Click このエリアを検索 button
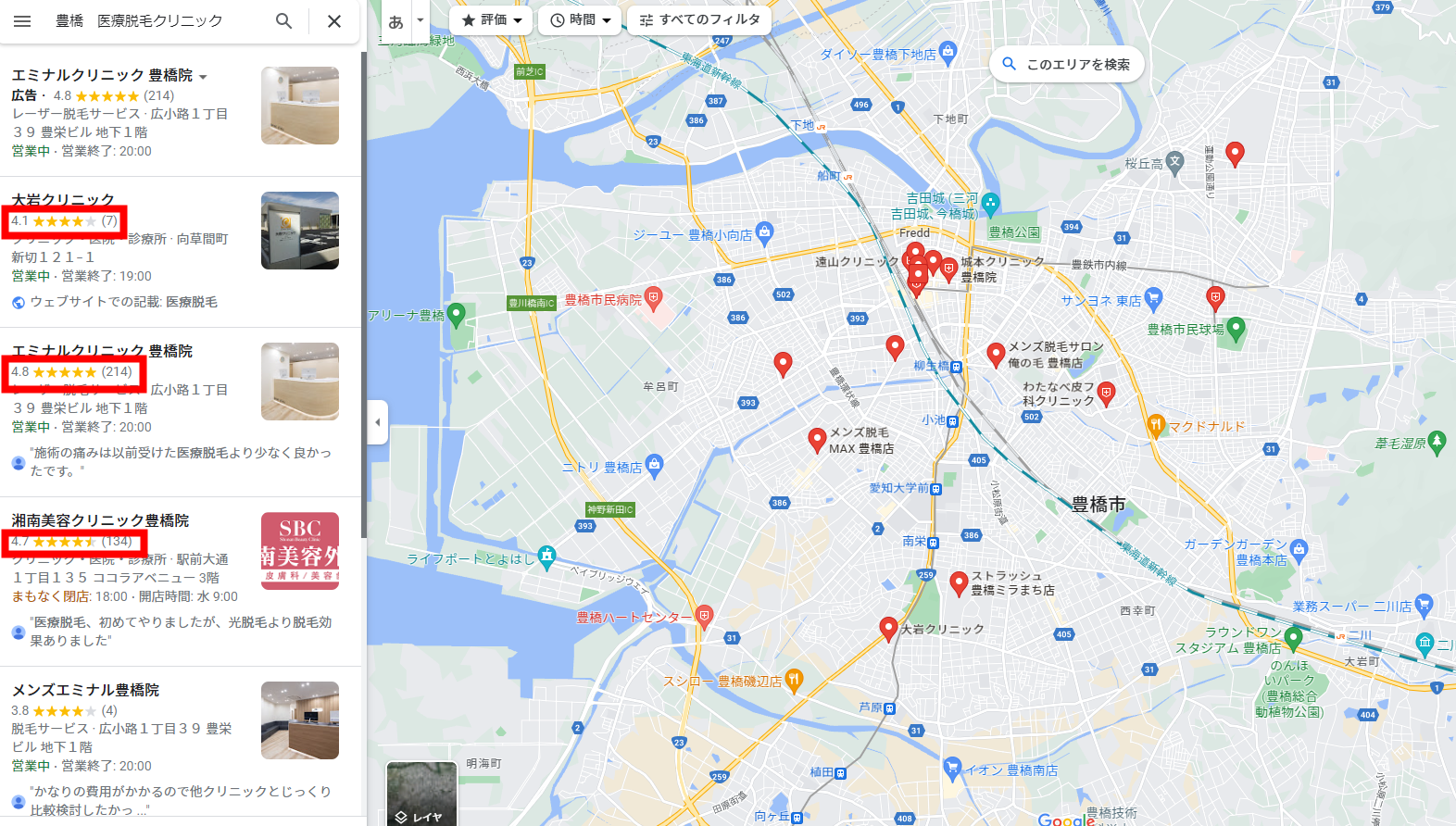The width and height of the screenshot is (1456, 826). tap(1067, 64)
